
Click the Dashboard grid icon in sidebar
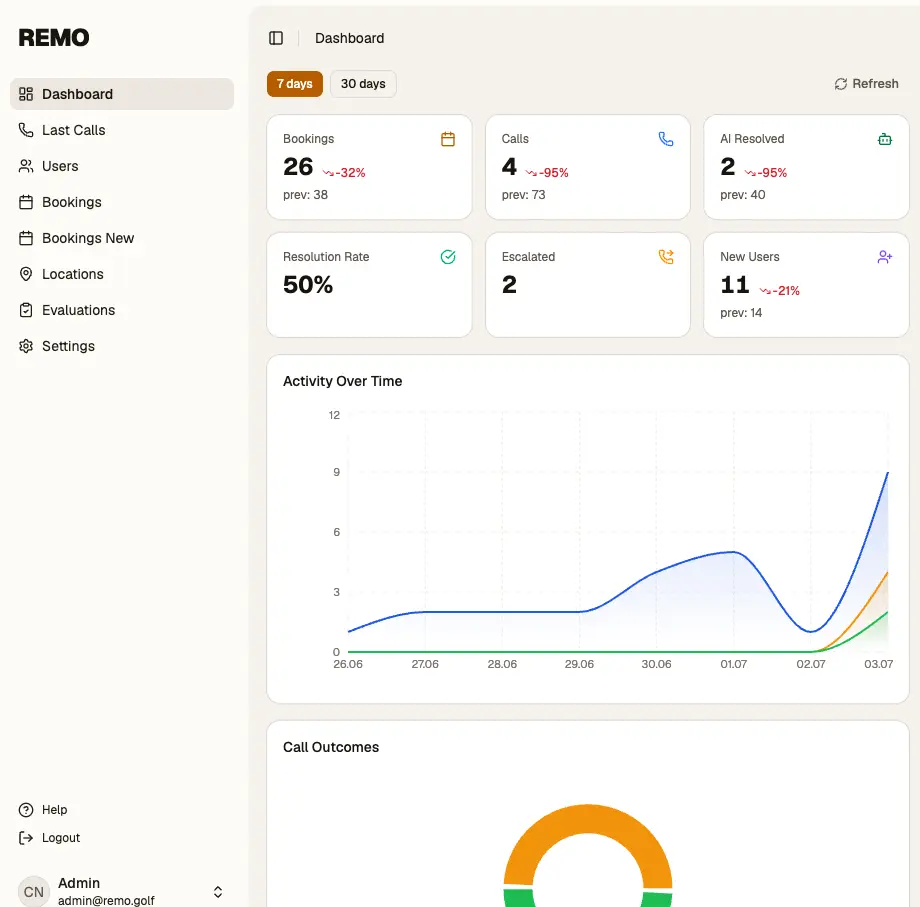pos(26,94)
